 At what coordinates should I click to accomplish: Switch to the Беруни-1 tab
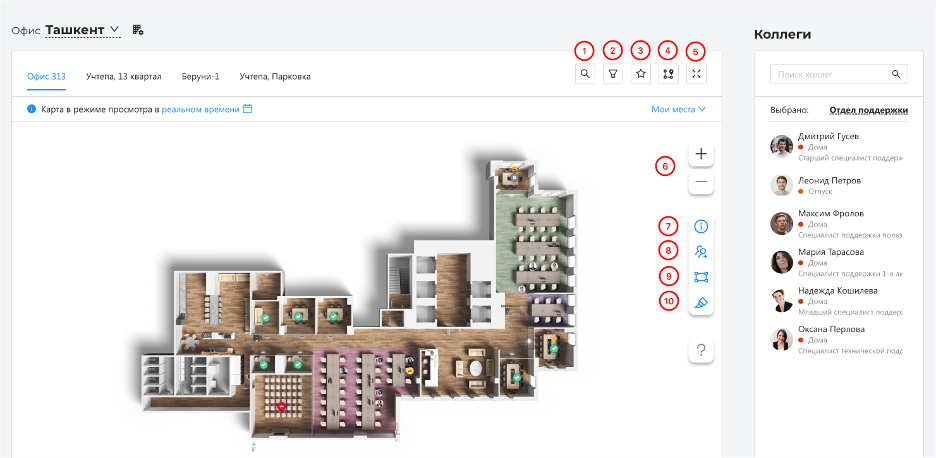200,76
